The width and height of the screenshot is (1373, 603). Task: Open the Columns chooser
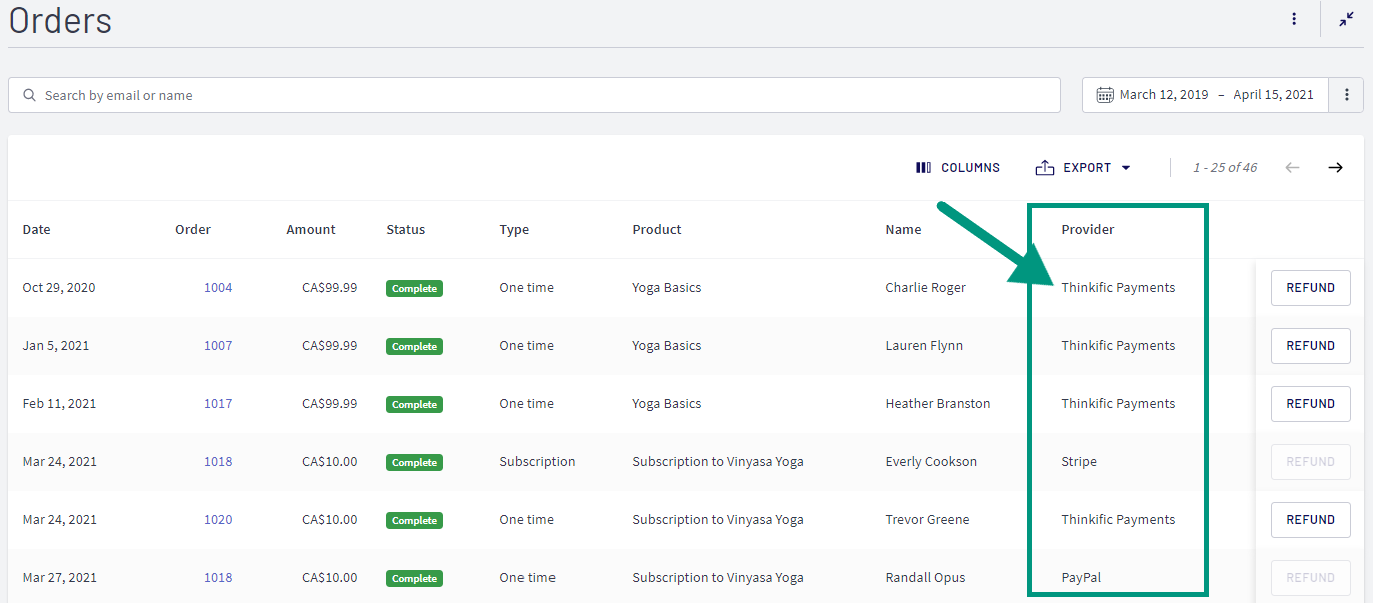click(x=957, y=168)
